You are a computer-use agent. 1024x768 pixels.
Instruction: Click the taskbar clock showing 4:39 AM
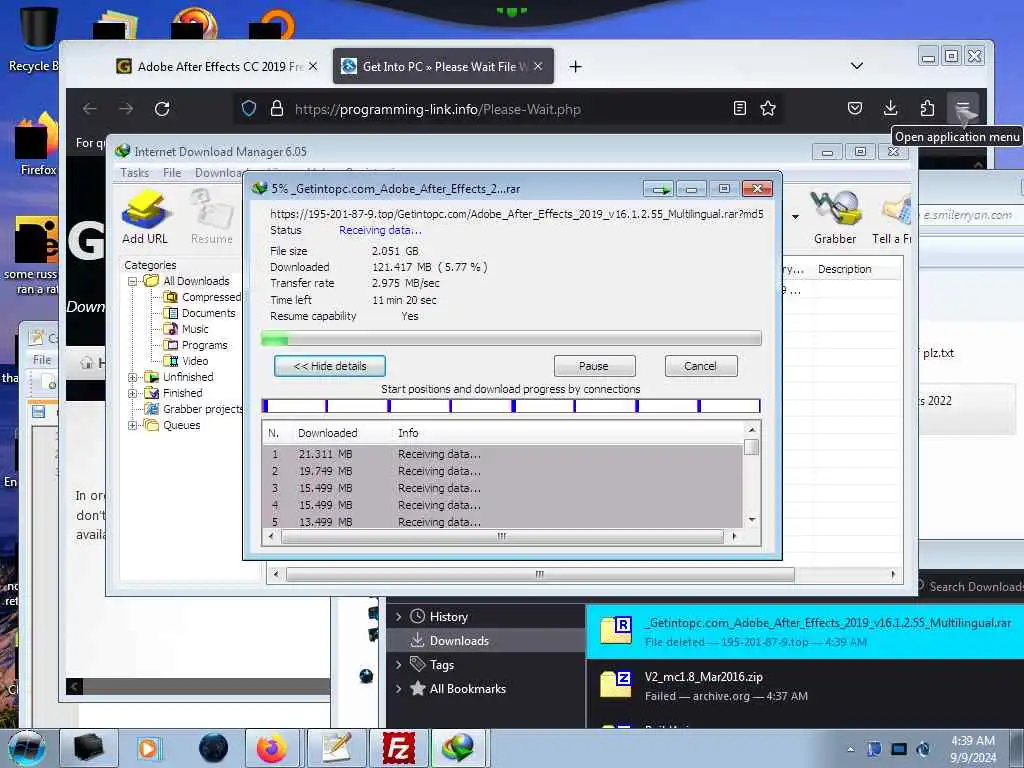[972, 749]
